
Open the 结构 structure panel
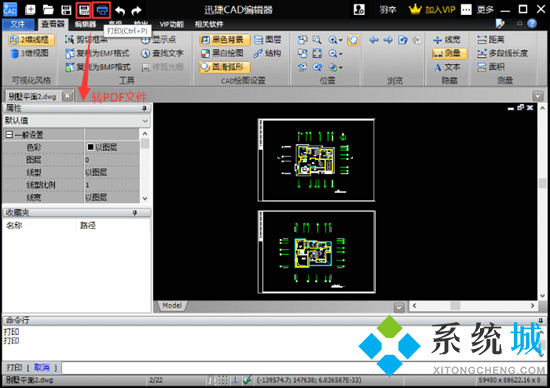point(268,53)
